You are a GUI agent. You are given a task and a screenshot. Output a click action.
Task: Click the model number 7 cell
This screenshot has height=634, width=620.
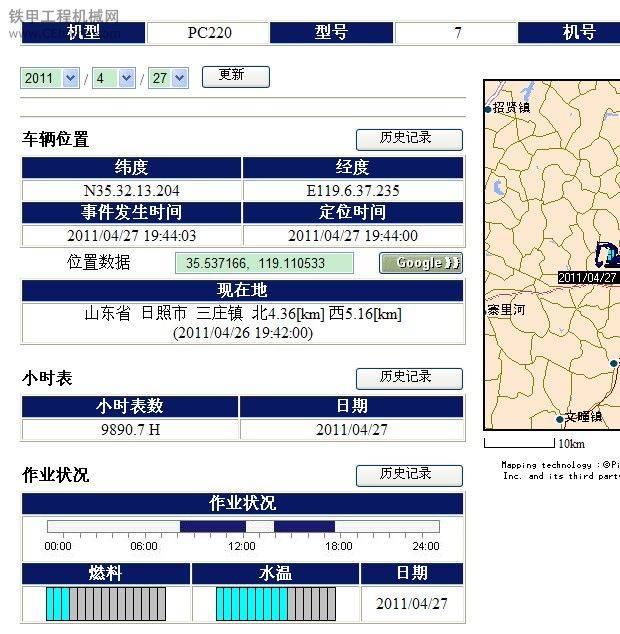click(x=457, y=33)
